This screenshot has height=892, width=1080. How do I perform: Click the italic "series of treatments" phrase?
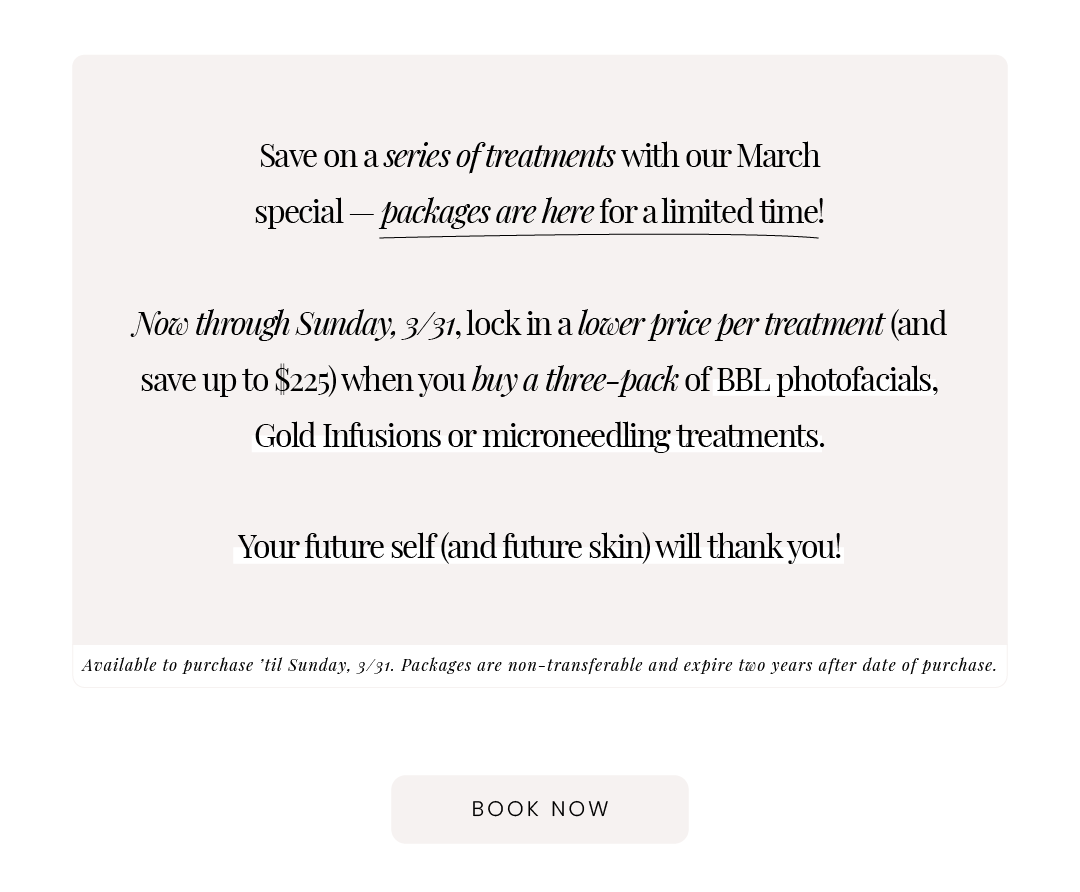coord(499,156)
